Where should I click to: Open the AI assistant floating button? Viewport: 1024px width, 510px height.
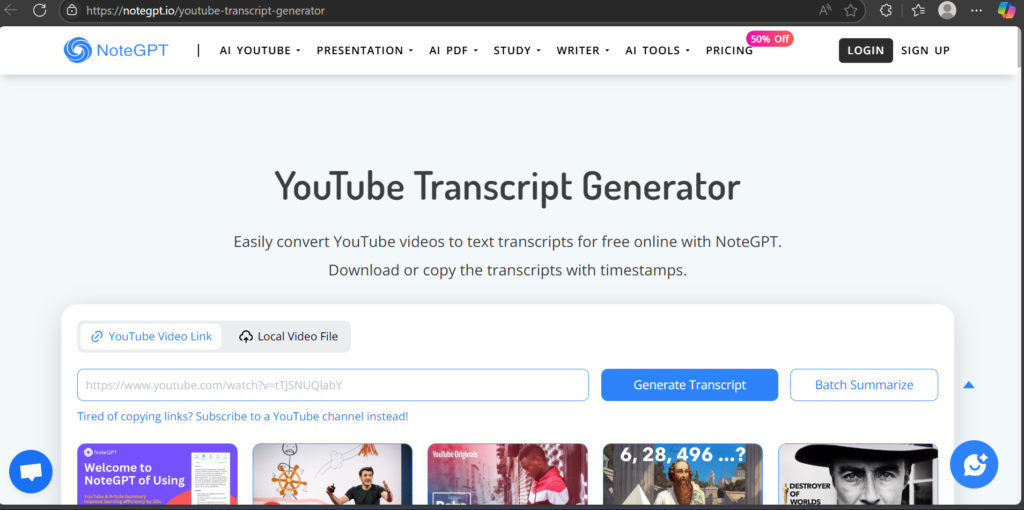pos(974,464)
